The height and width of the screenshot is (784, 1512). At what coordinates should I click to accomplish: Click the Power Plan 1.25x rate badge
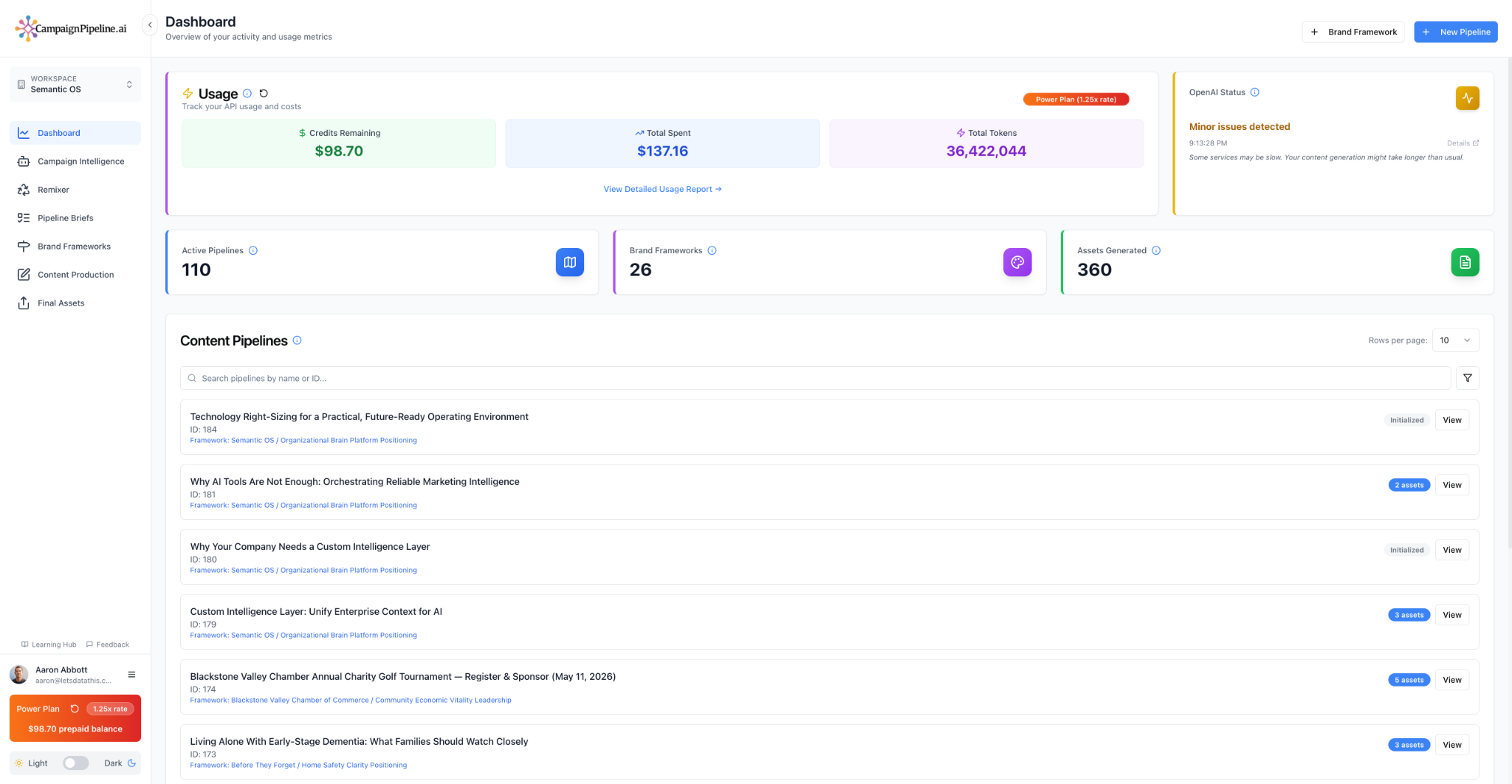[x=1076, y=99]
